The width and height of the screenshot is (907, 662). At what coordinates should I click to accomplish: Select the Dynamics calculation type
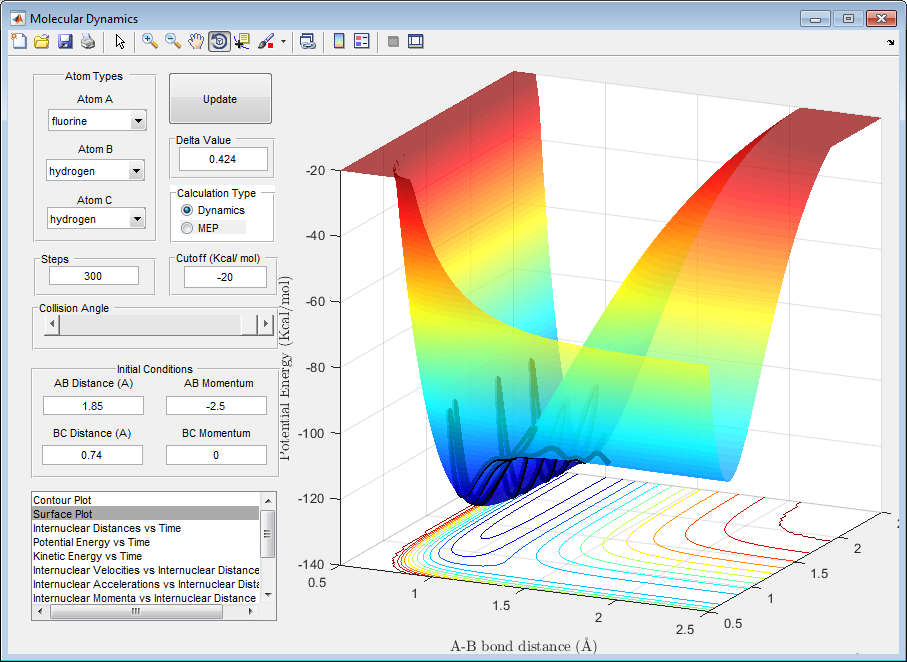click(187, 210)
